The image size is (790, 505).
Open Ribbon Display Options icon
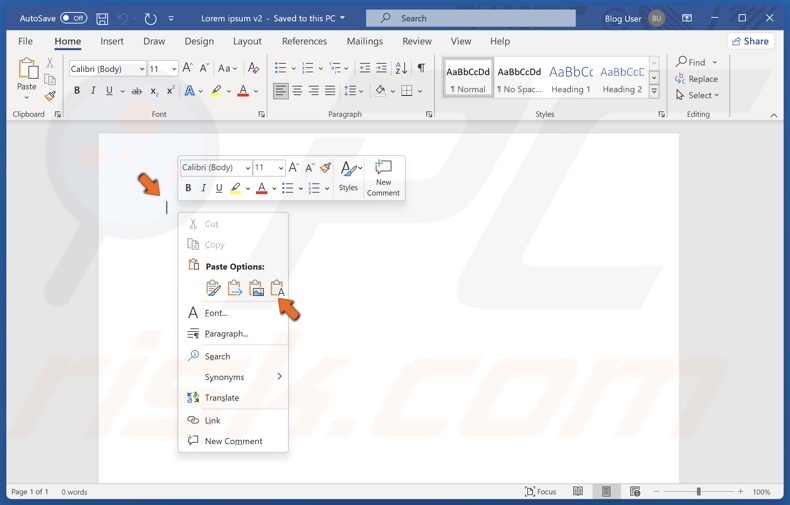687,18
